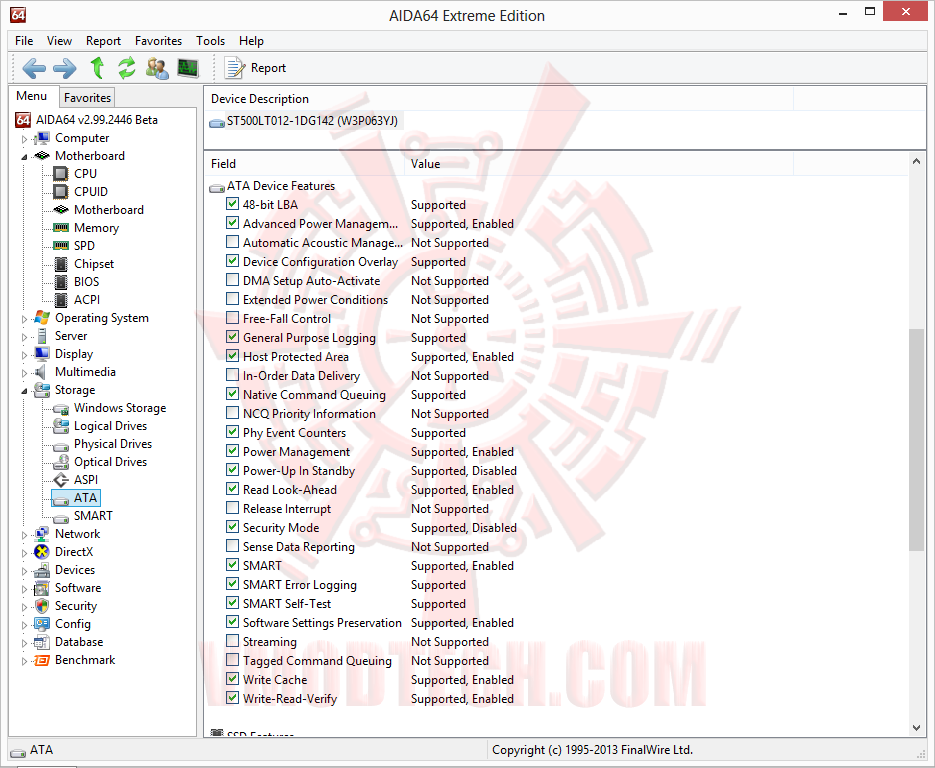Image resolution: width=935 pixels, height=768 pixels.
Task: Expand the Network tree node
Action: (x=24, y=535)
